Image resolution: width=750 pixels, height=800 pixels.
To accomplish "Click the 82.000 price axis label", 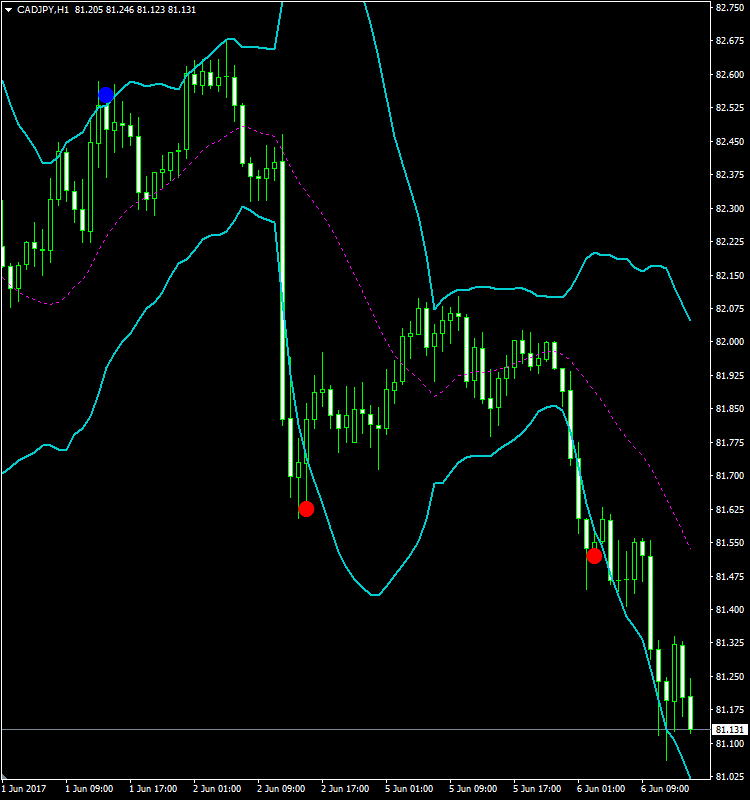I will (730, 342).
